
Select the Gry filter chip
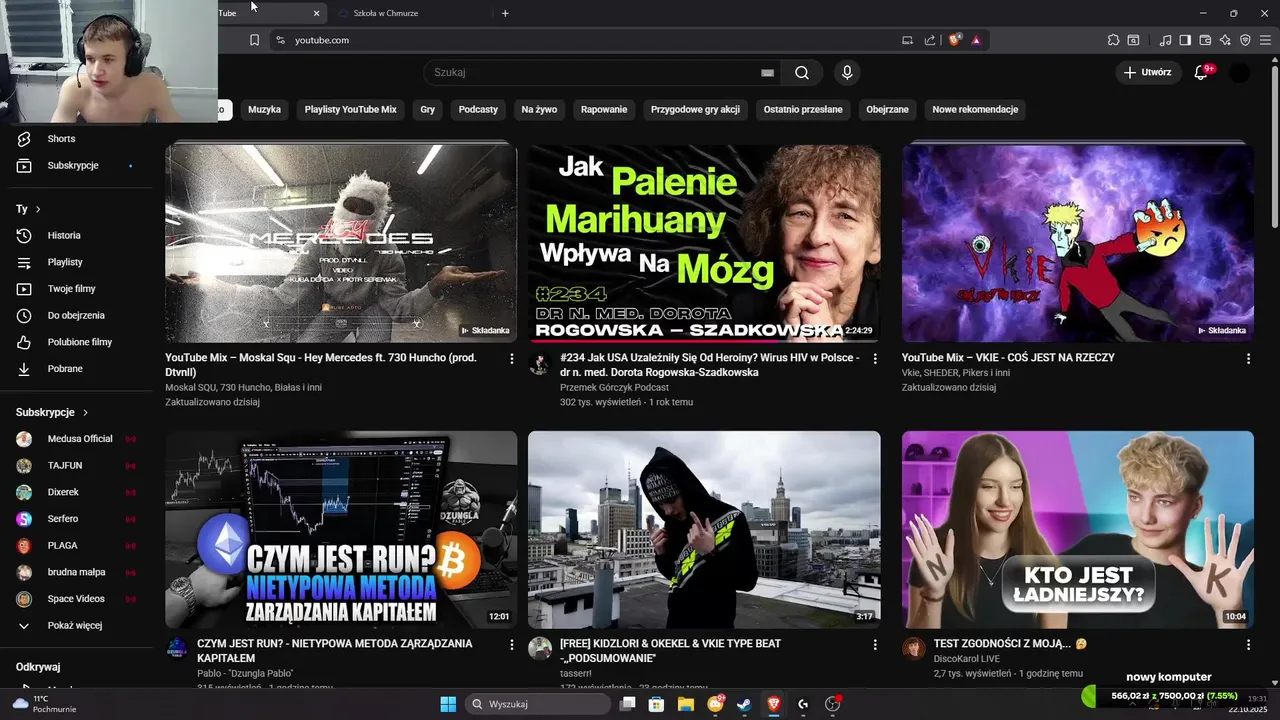tap(428, 109)
